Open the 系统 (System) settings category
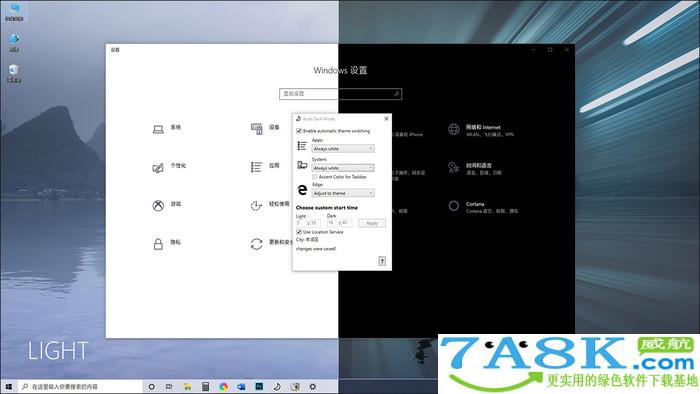The width and height of the screenshot is (700, 394). point(167,129)
